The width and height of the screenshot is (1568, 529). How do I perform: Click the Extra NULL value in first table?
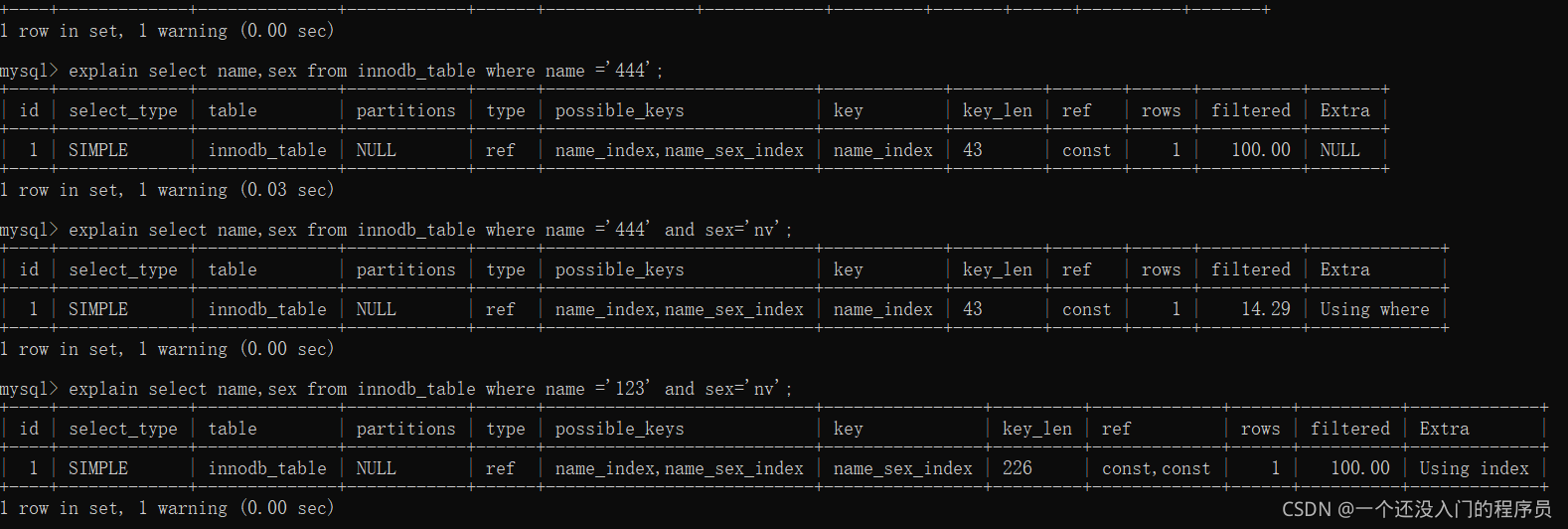click(x=1339, y=150)
